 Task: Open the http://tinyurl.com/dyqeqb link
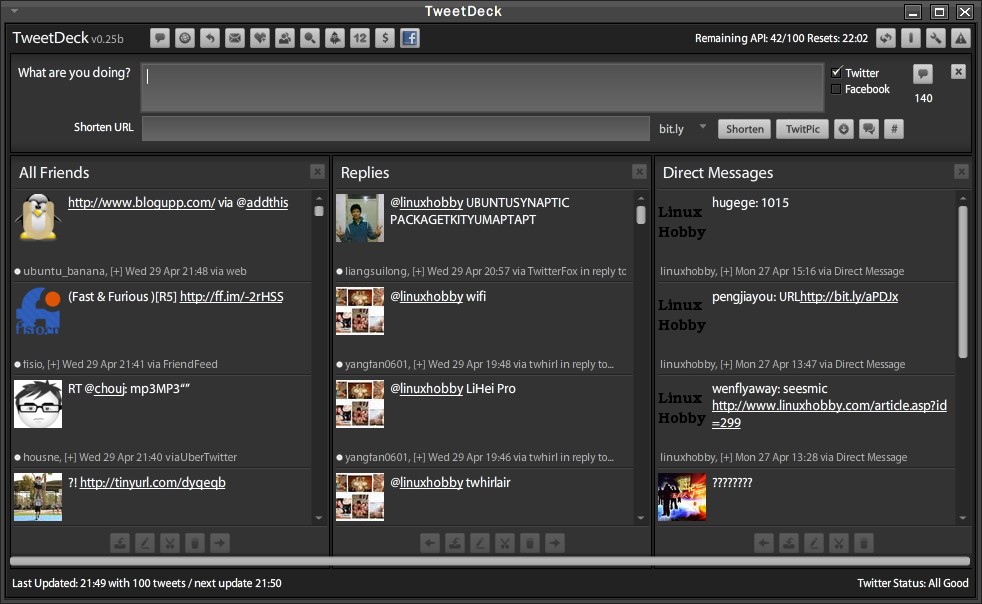tap(153, 482)
